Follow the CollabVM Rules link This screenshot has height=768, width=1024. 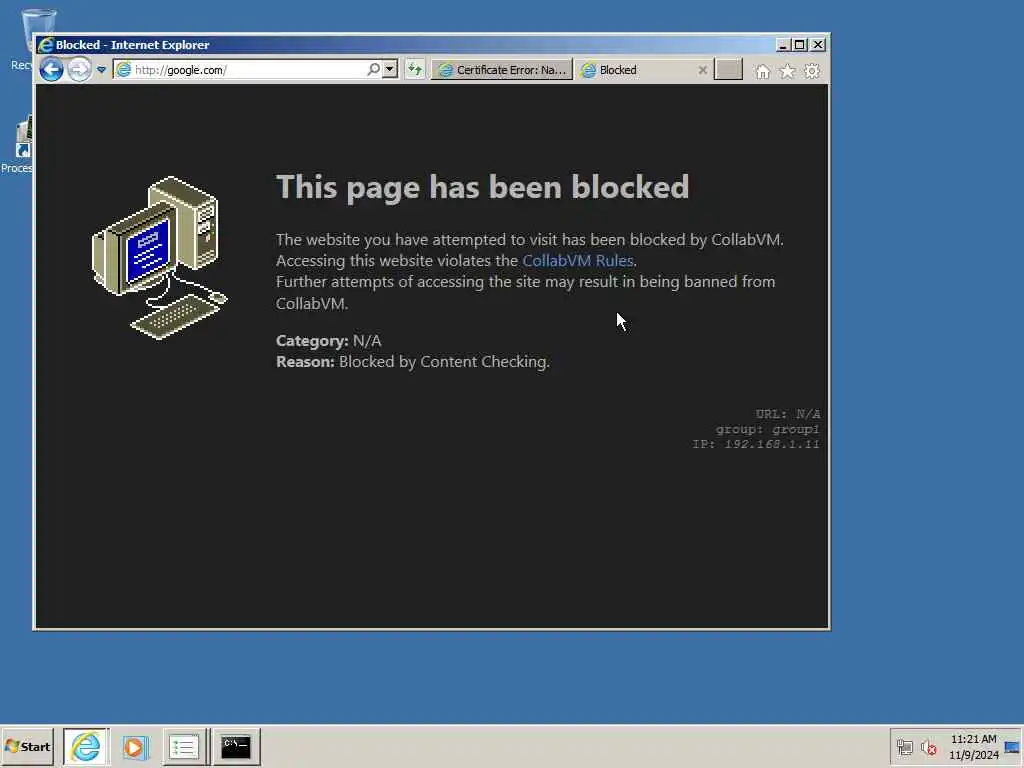[578, 261]
